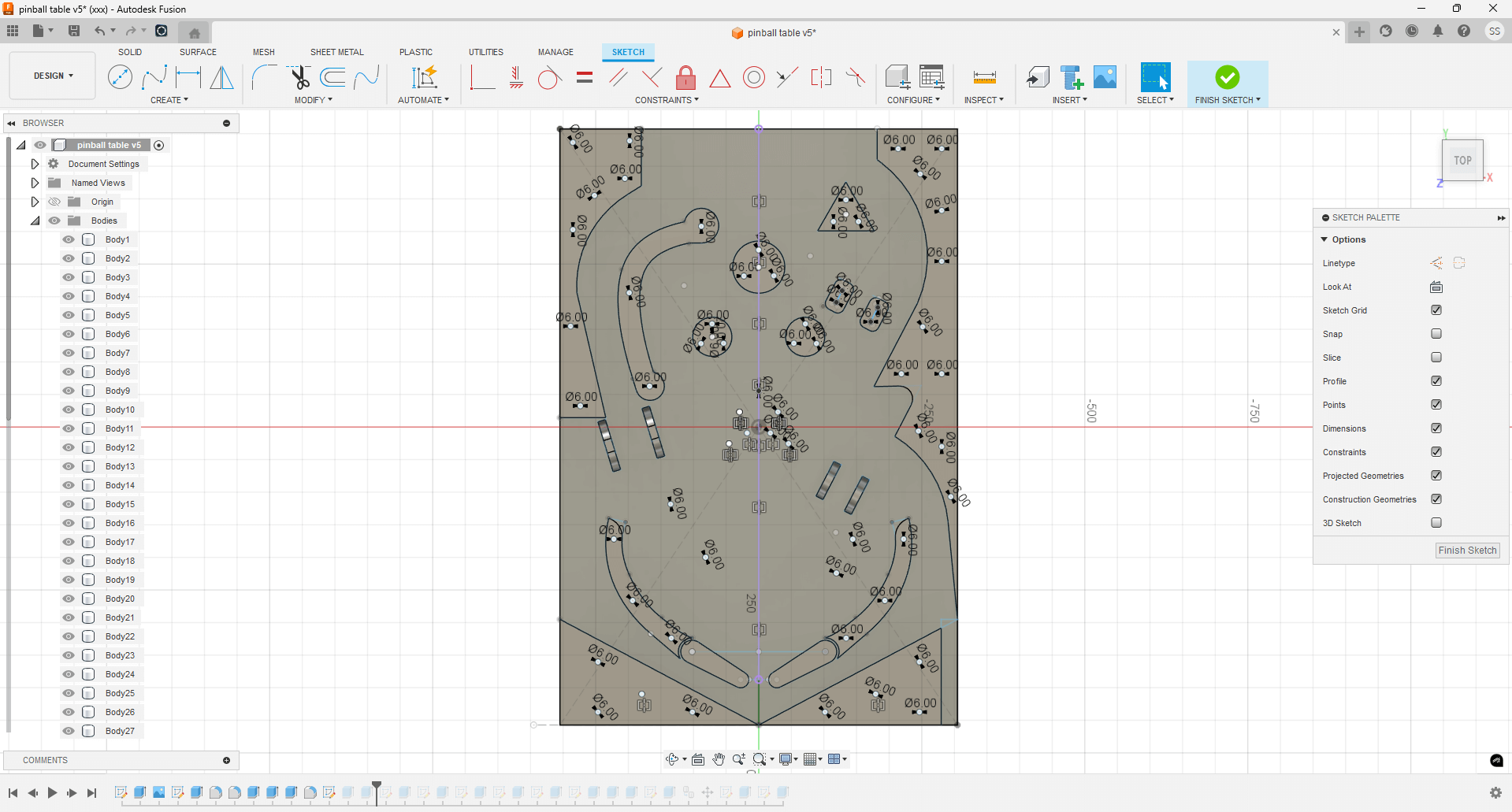Screen dimensions: 1512x812
Task: Apply the Fix/Unfix lock constraint
Action: 686,77
